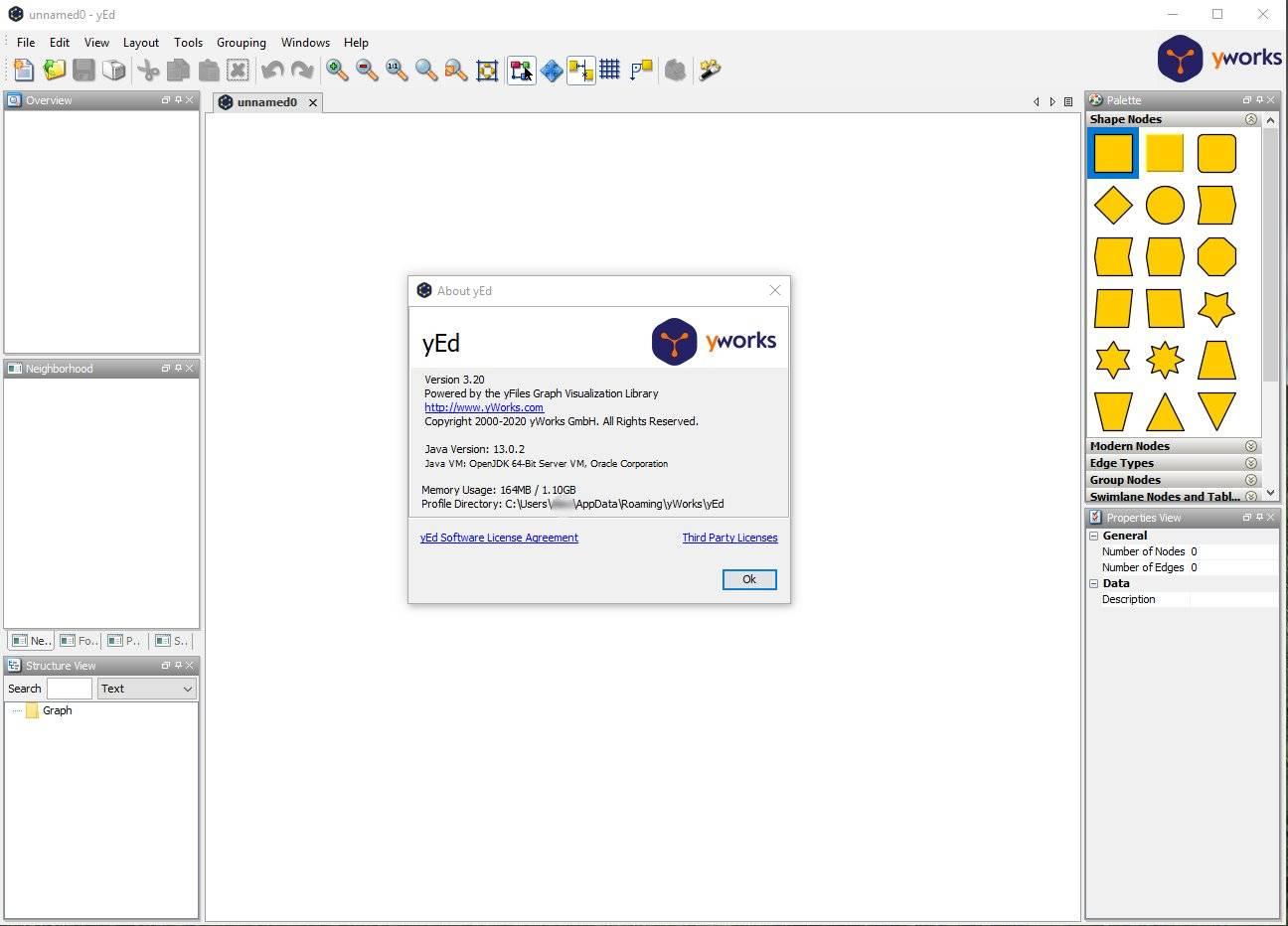Click Ok in About yEd dialog

(749, 579)
